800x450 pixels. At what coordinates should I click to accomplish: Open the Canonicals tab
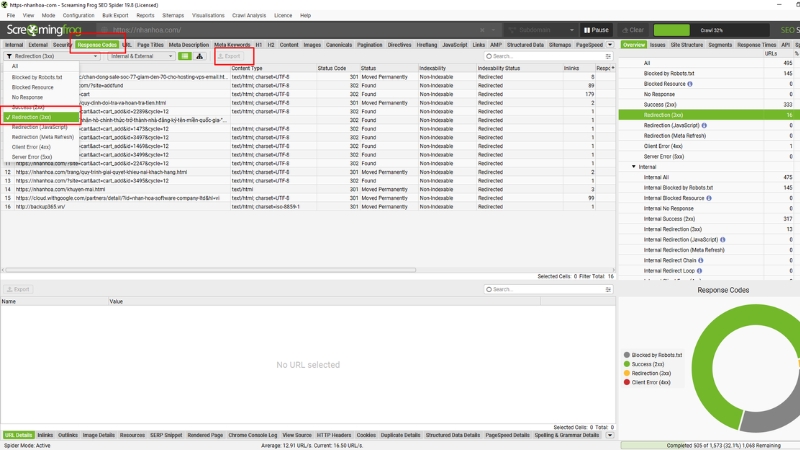pyautogui.click(x=339, y=45)
